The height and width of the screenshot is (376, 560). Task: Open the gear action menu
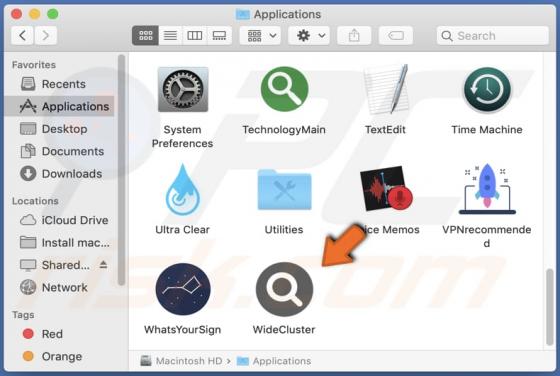tap(309, 35)
